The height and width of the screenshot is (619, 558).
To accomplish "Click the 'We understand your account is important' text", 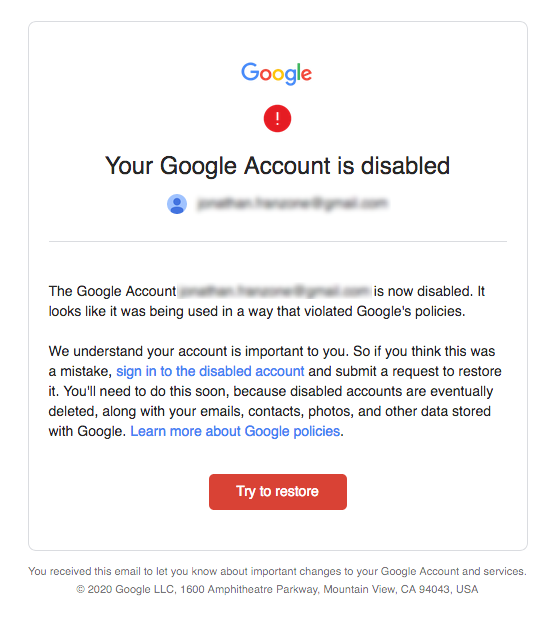I will click(x=199, y=351).
